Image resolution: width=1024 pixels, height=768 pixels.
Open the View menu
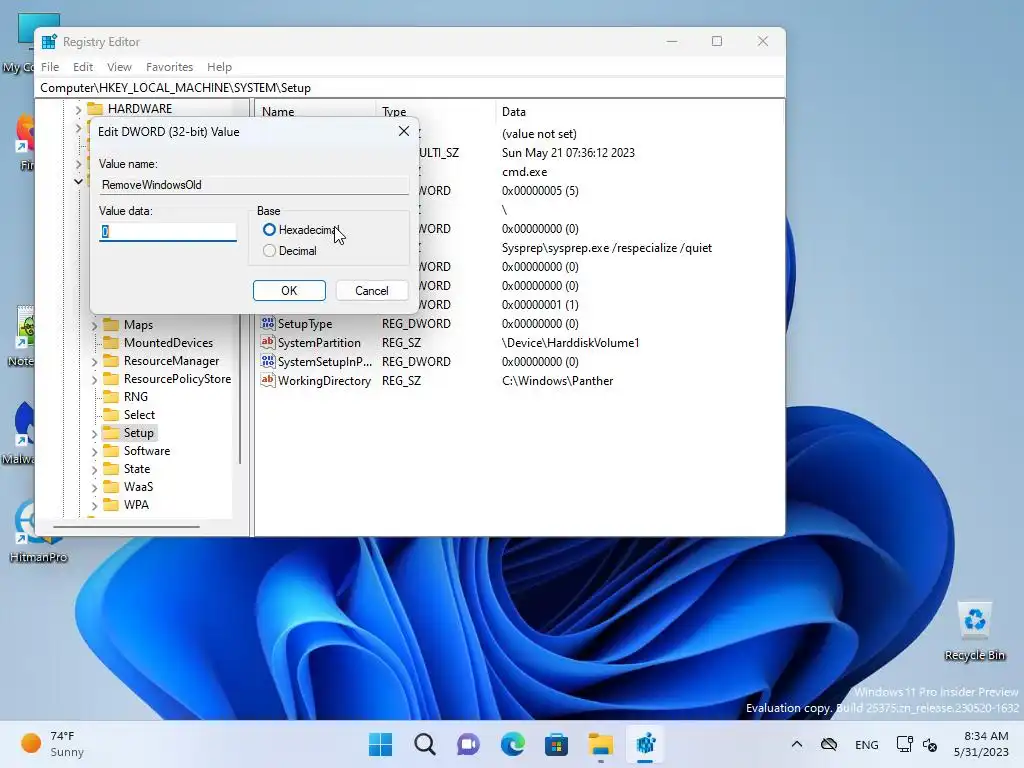(120, 67)
